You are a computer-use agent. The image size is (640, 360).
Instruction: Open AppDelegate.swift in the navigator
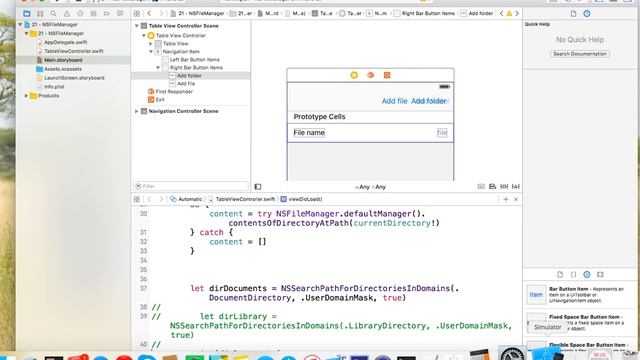[66, 42]
